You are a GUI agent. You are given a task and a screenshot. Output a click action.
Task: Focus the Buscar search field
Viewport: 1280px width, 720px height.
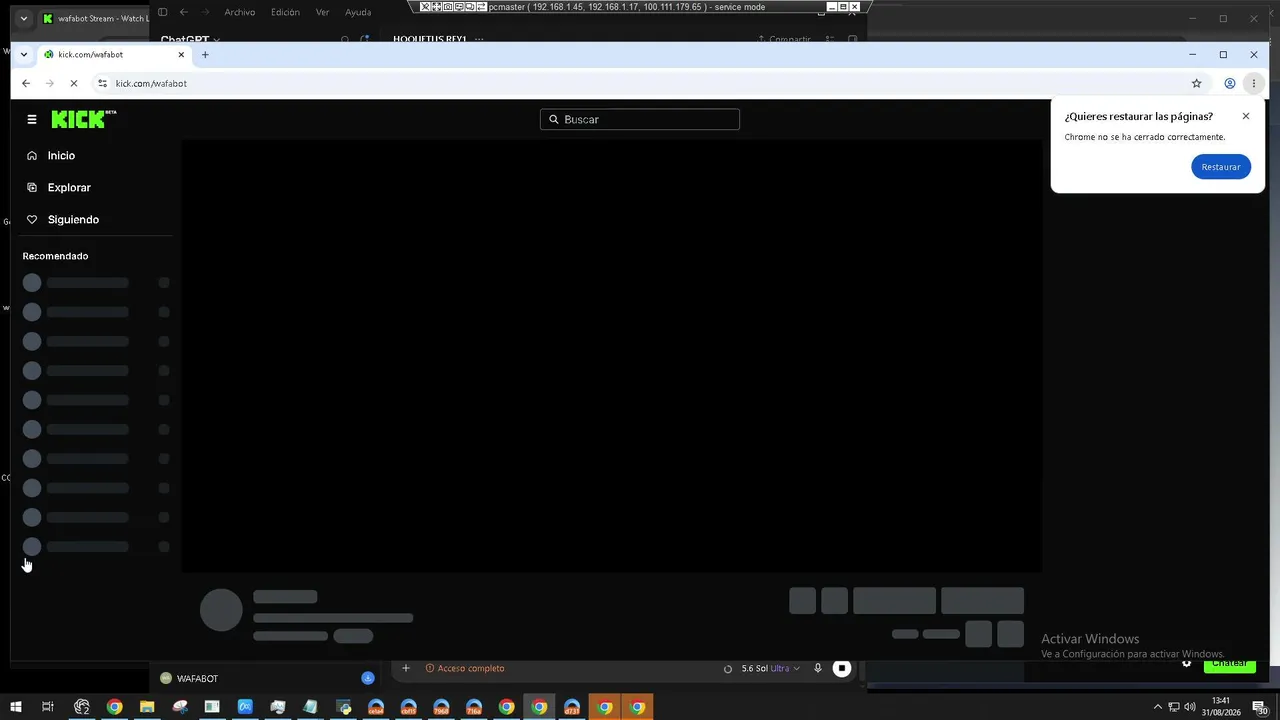(x=640, y=119)
